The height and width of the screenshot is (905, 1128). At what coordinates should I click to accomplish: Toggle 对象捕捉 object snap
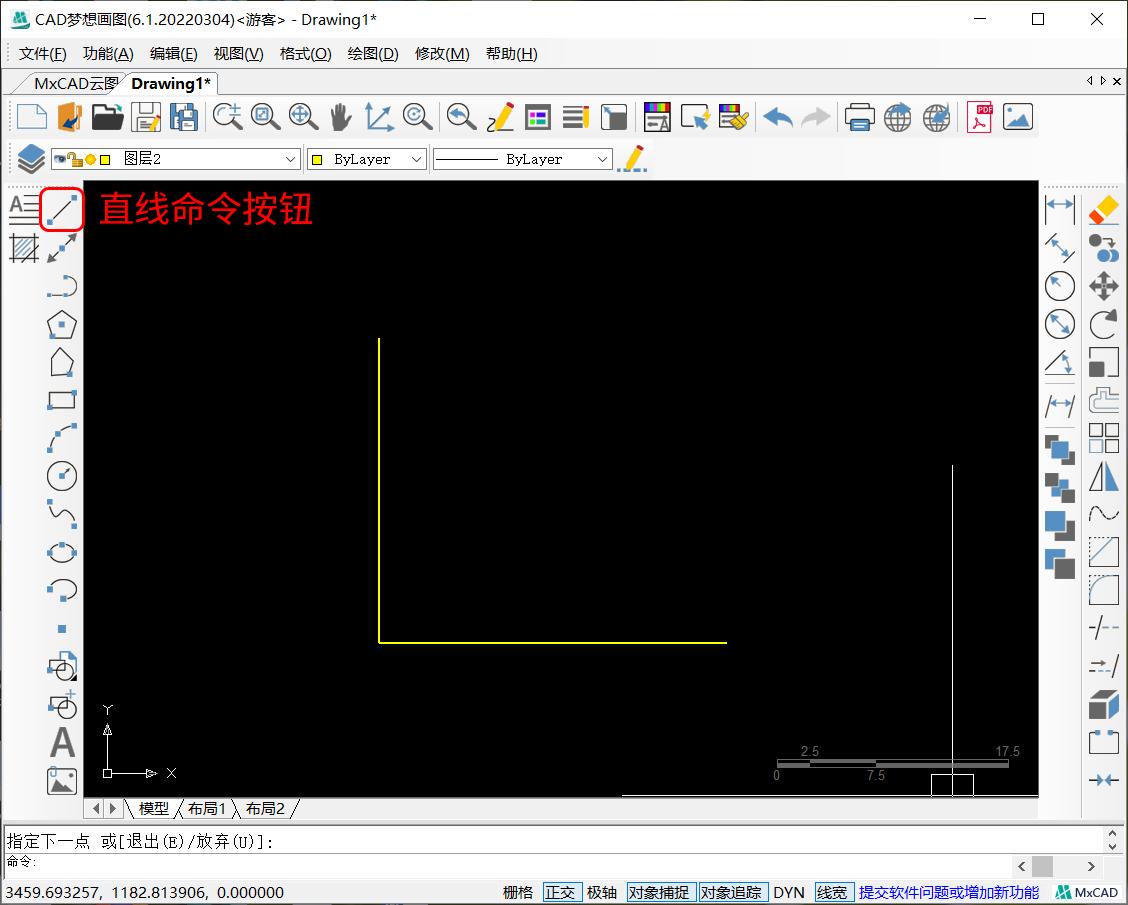[660, 892]
